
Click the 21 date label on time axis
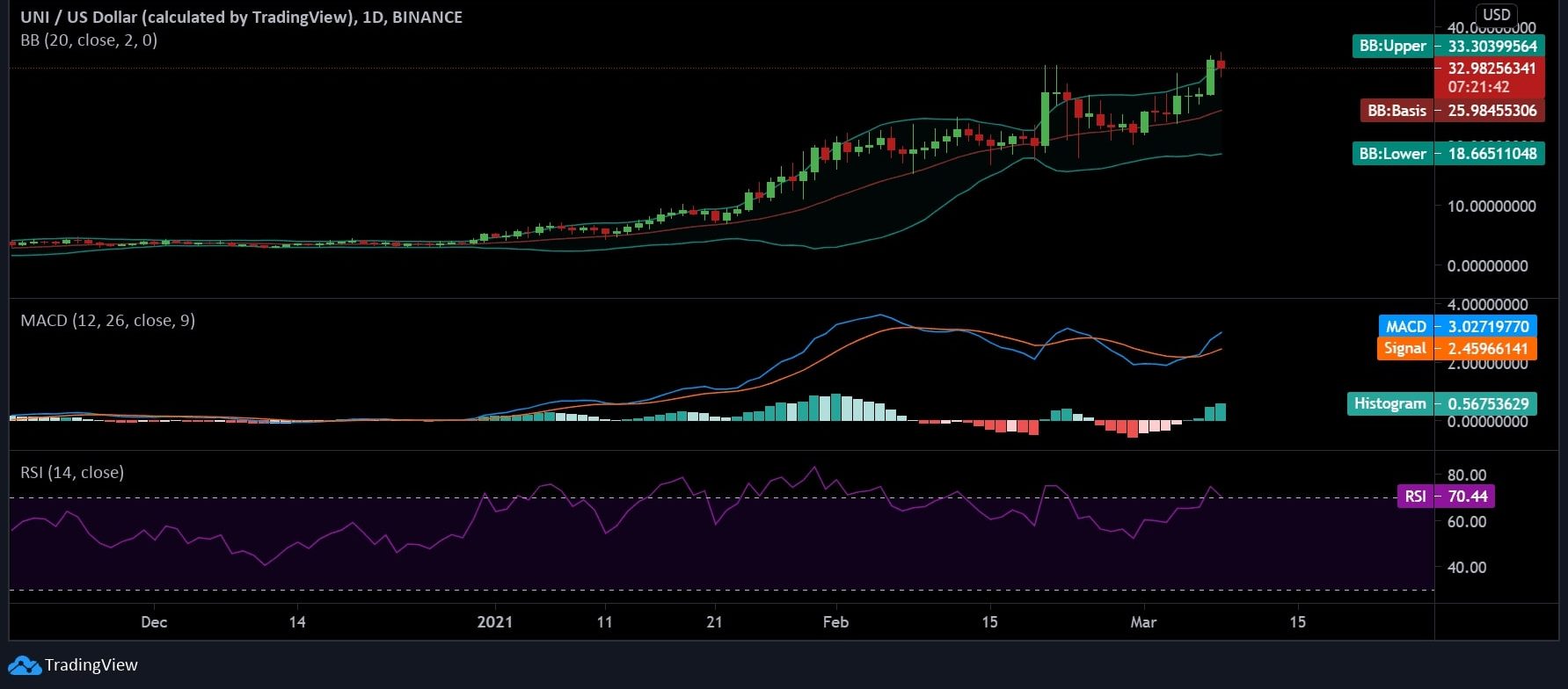tap(714, 622)
